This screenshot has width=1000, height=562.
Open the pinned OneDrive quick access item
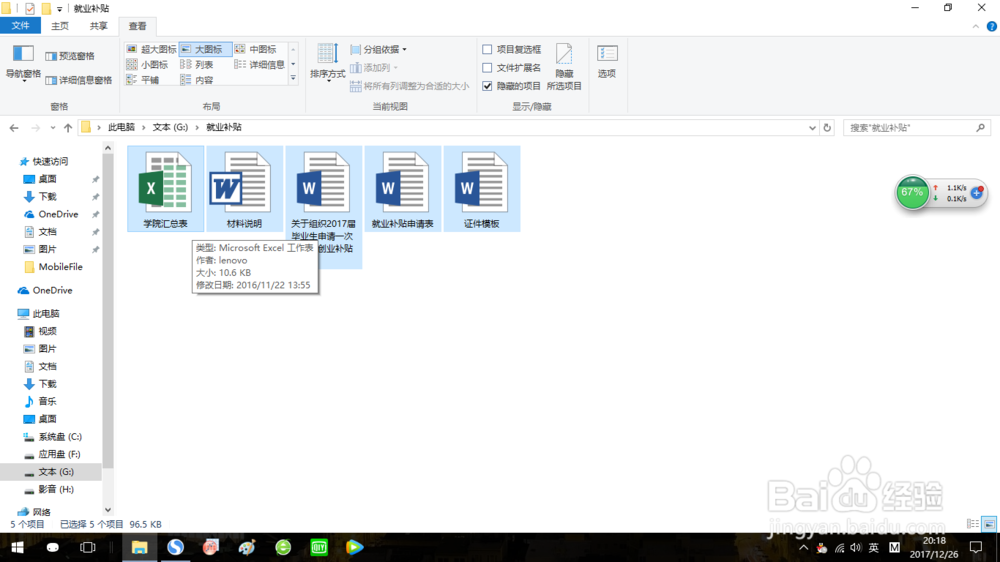click(x=58, y=214)
